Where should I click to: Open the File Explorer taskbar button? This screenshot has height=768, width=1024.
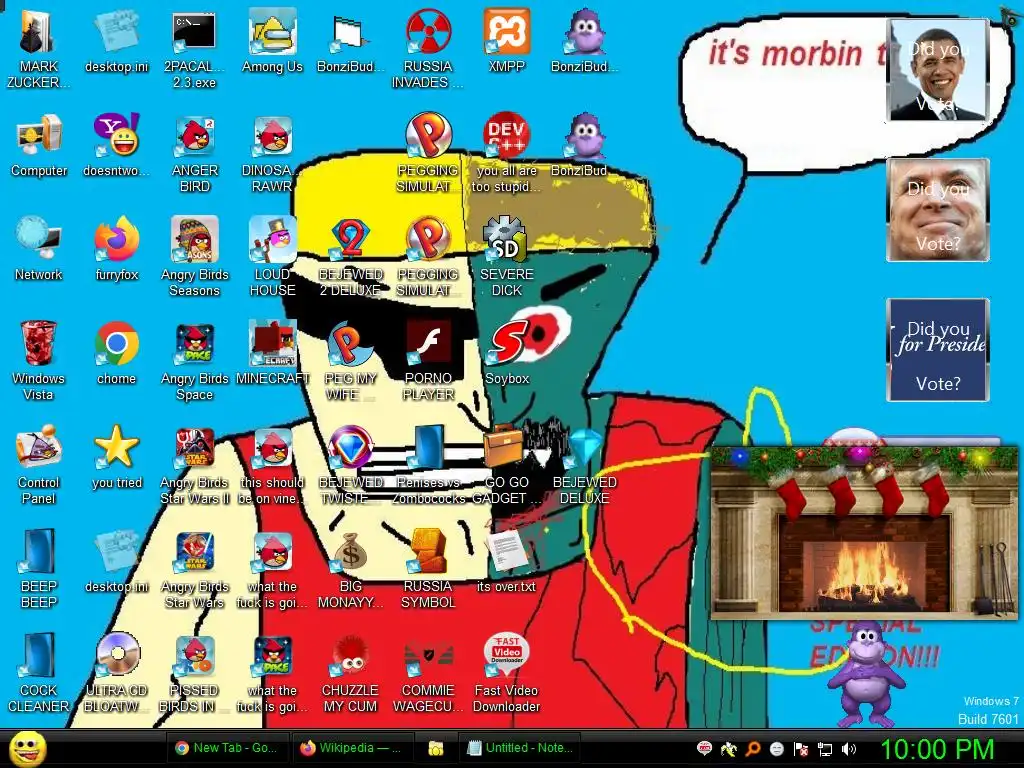435,748
